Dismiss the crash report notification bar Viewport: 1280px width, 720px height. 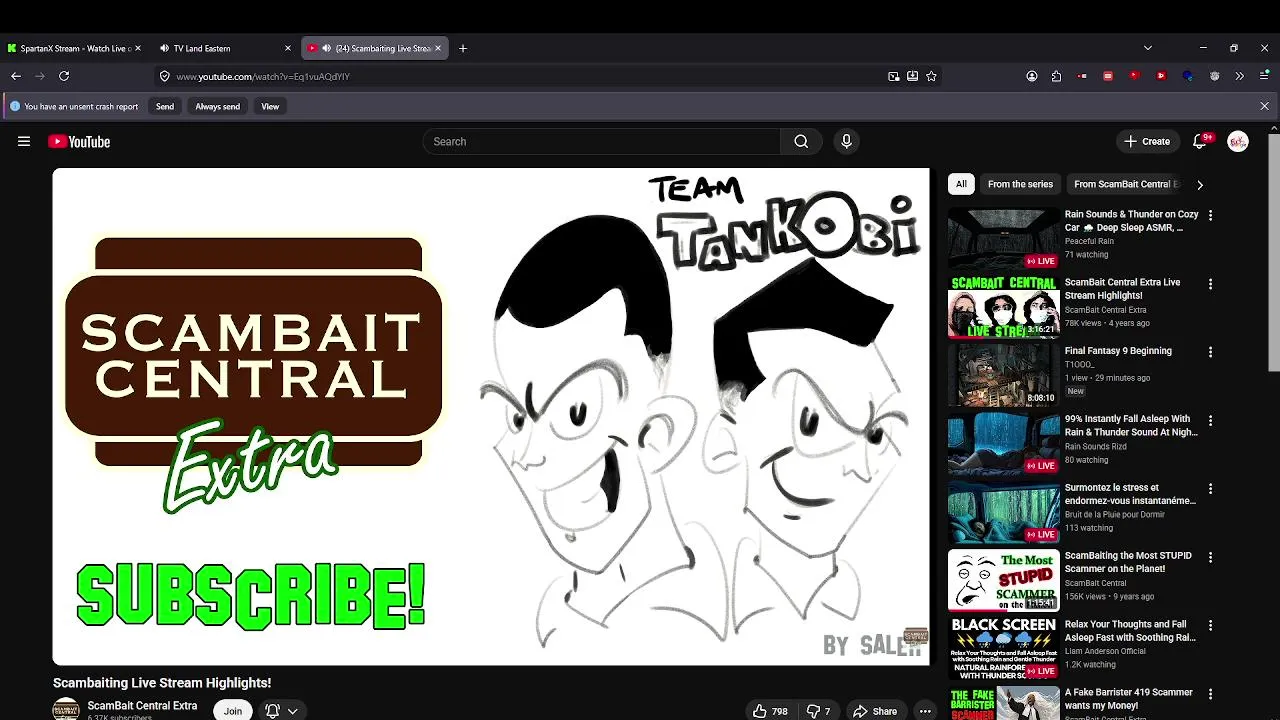pyautogui.click(x=1264, y=106)
